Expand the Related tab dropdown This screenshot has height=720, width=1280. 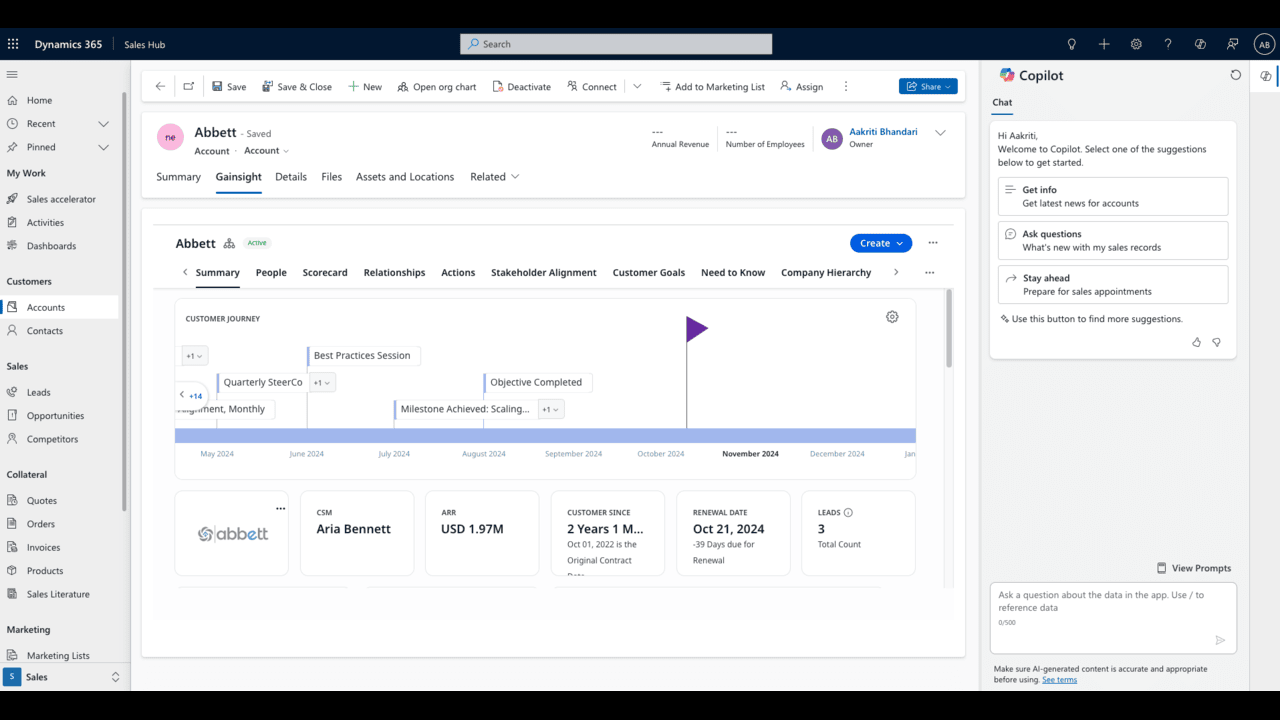click(x=495, y=177)
